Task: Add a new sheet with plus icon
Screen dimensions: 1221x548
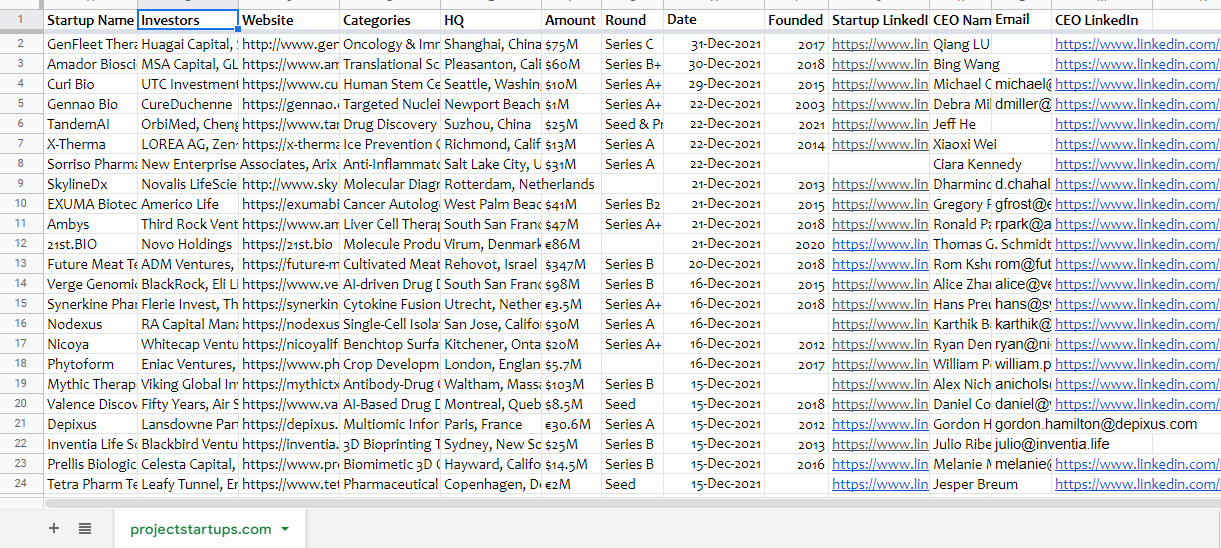Action: pyautogui.click(x=54, y=529)
